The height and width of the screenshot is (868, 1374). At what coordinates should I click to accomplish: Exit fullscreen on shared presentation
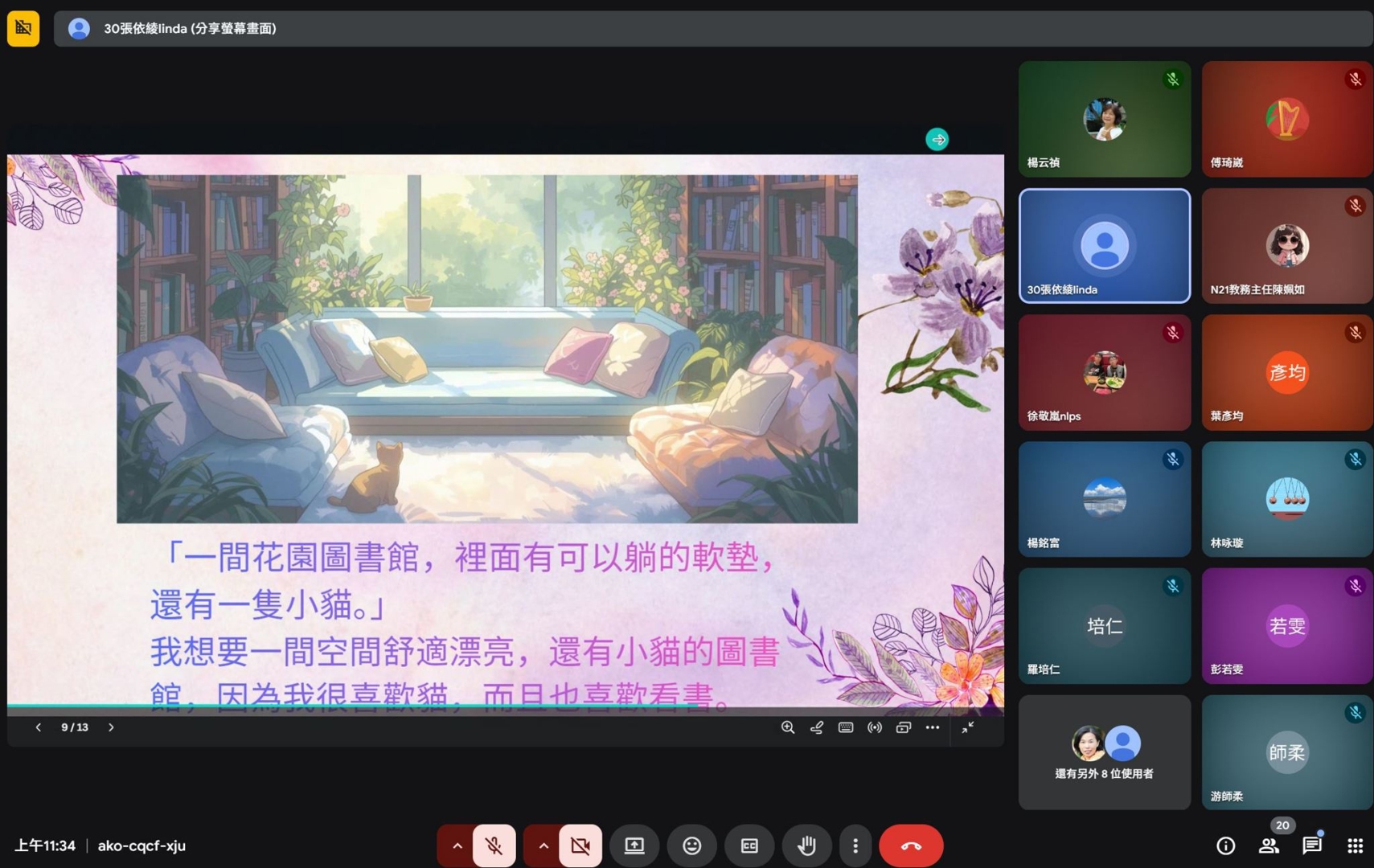[x=968, y=727]
